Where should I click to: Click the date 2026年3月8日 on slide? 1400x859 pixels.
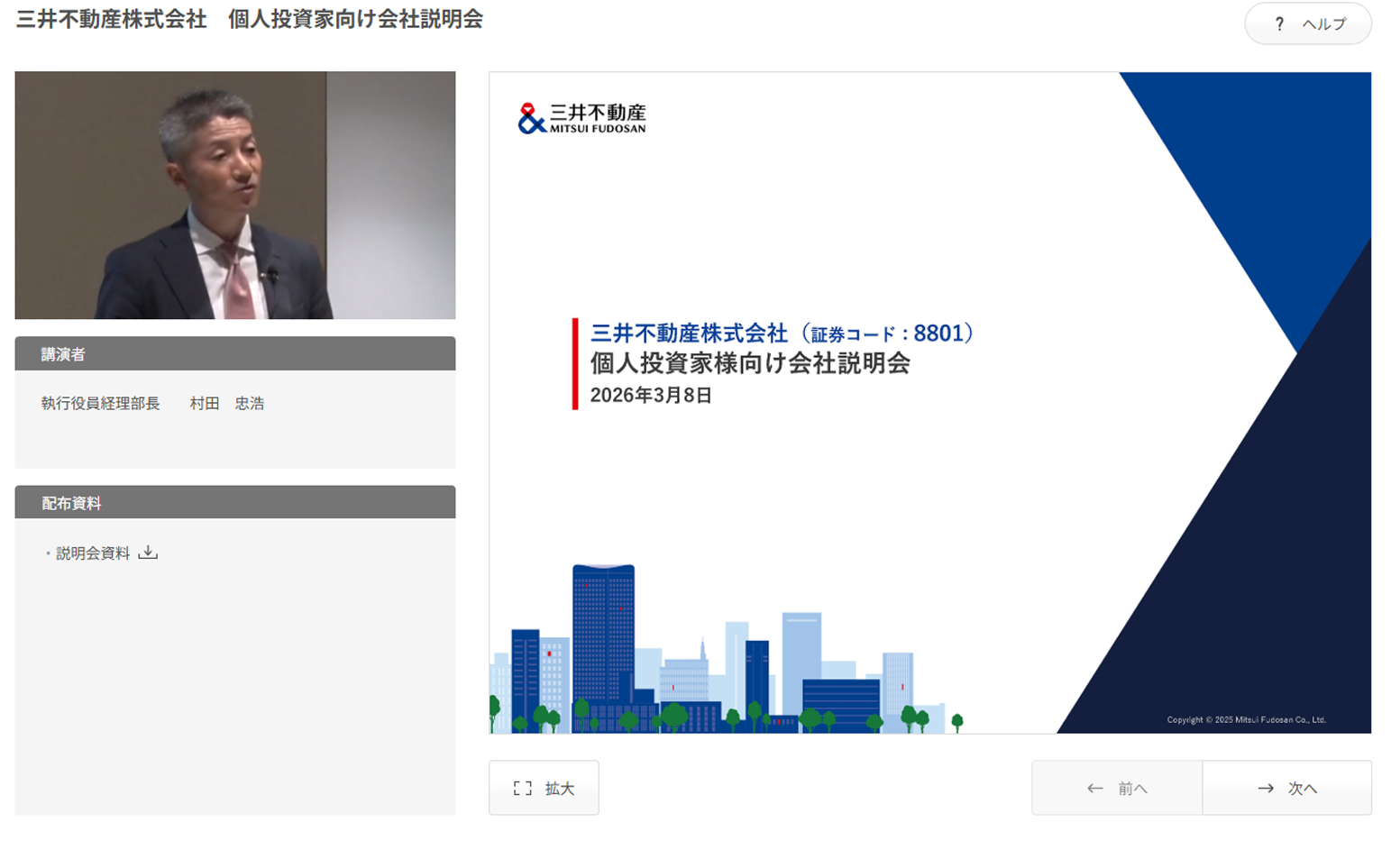point(651,396)
